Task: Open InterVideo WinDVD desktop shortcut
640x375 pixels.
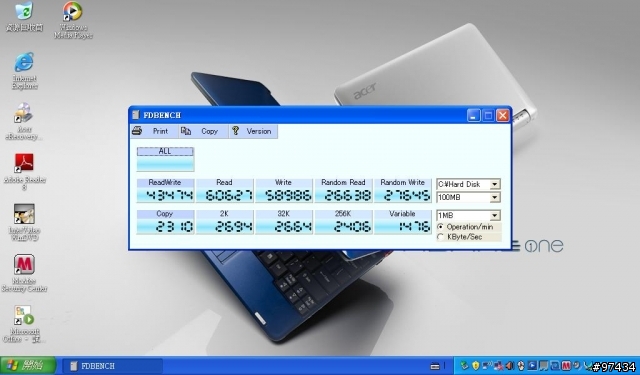Action: point(24,223)
